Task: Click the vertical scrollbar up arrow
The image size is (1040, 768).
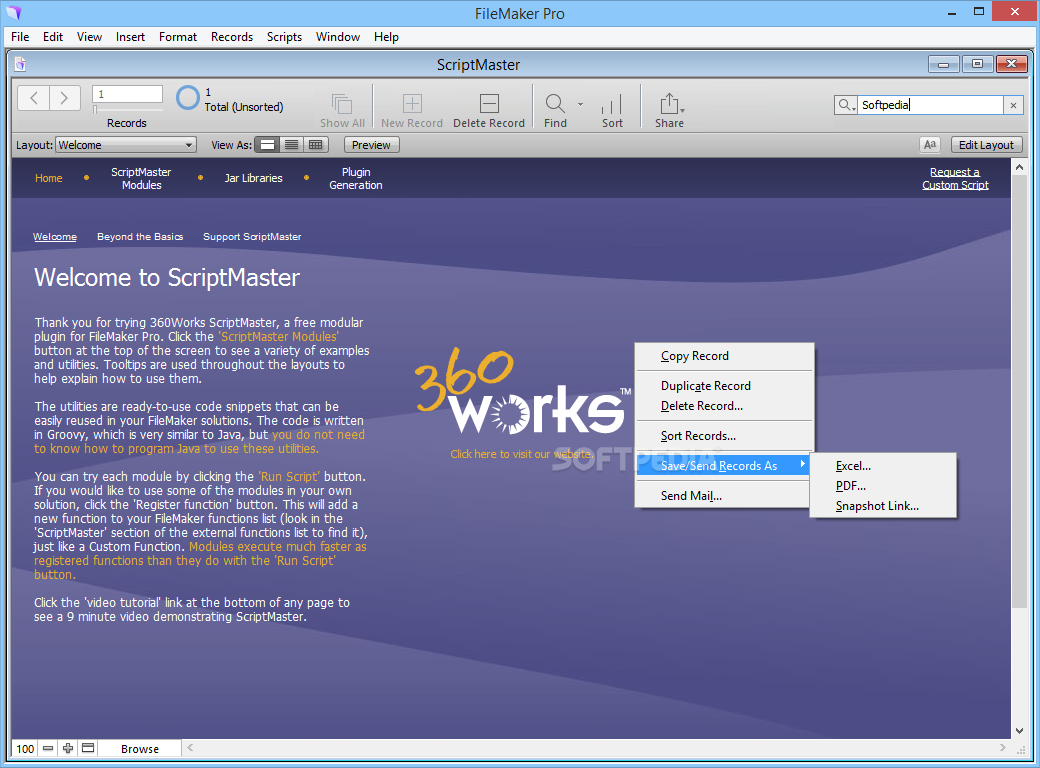Action: coord(1019,166)
